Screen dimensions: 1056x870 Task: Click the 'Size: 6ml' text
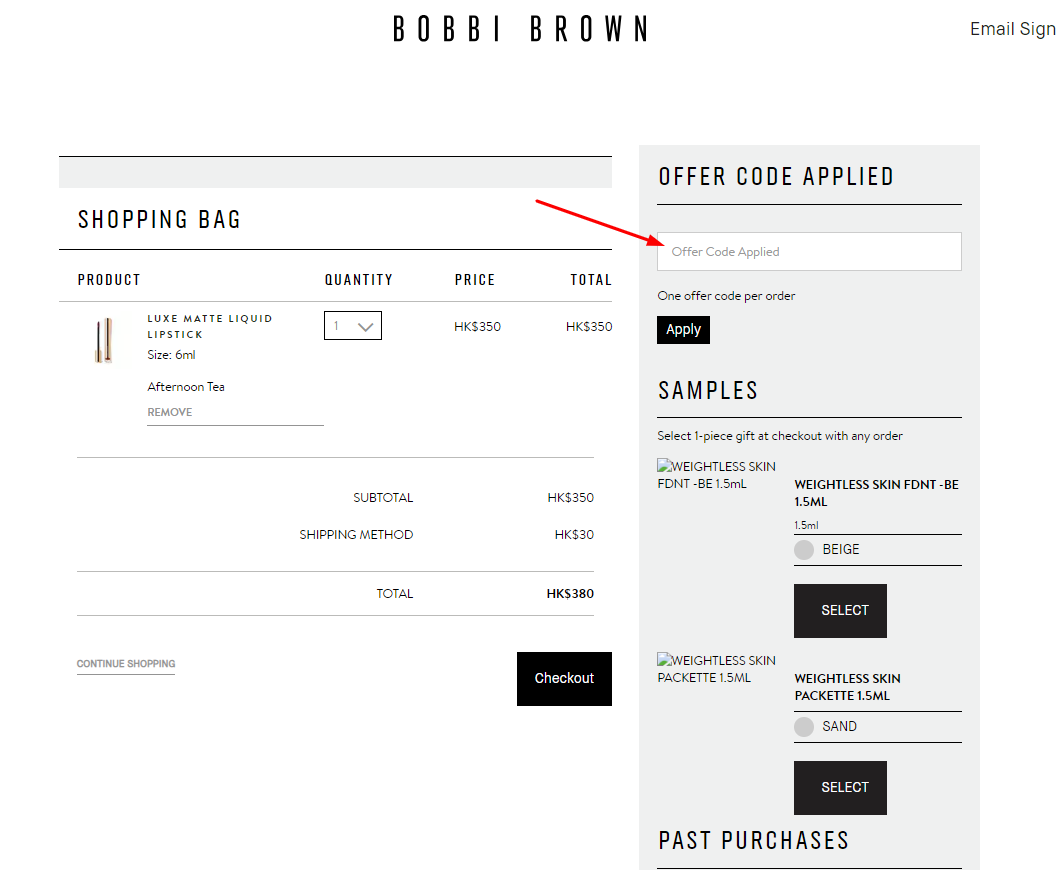tap(171, 355)
